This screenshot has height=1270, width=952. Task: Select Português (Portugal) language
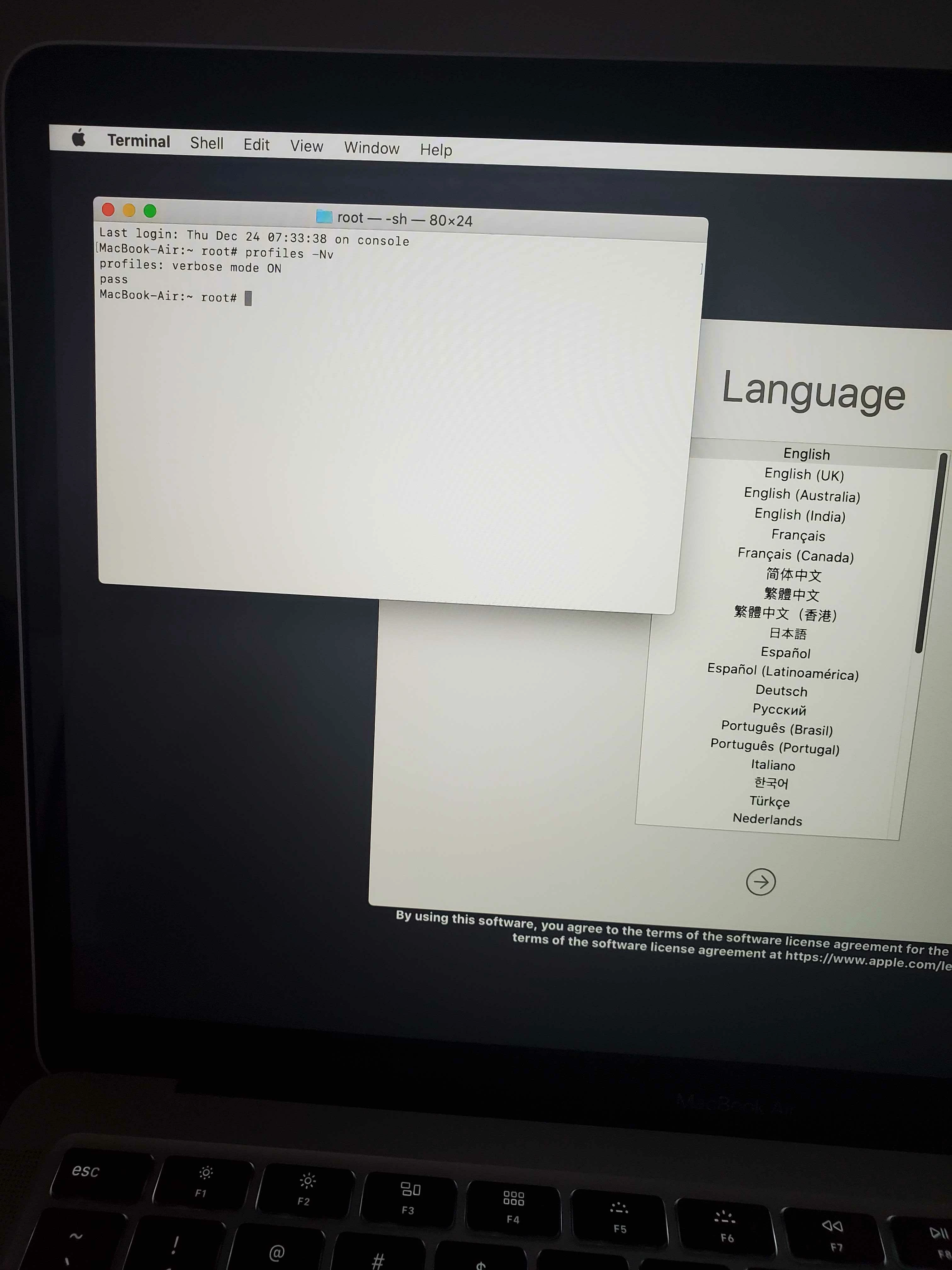tap(775, 747)
